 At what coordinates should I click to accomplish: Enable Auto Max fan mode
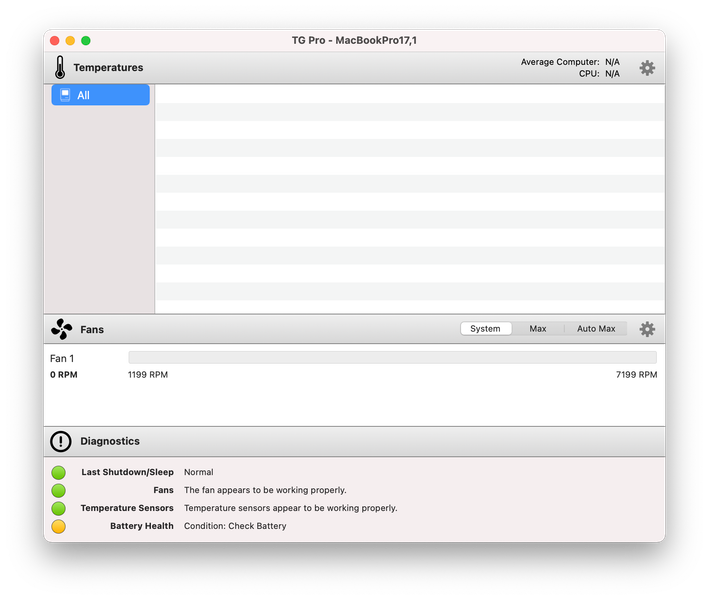(x=596, y=329)
